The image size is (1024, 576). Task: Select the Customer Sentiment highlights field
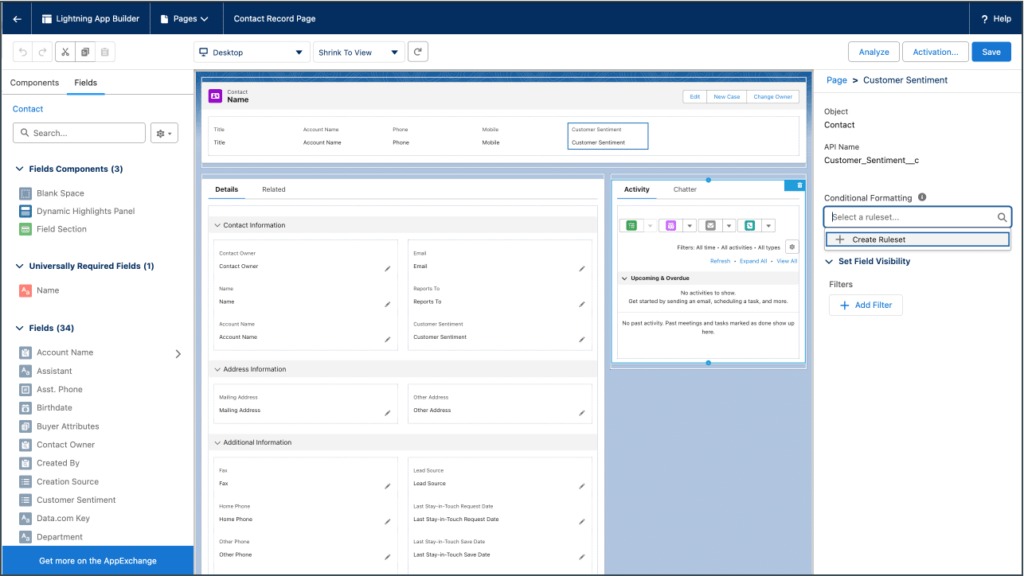point(607,136)
